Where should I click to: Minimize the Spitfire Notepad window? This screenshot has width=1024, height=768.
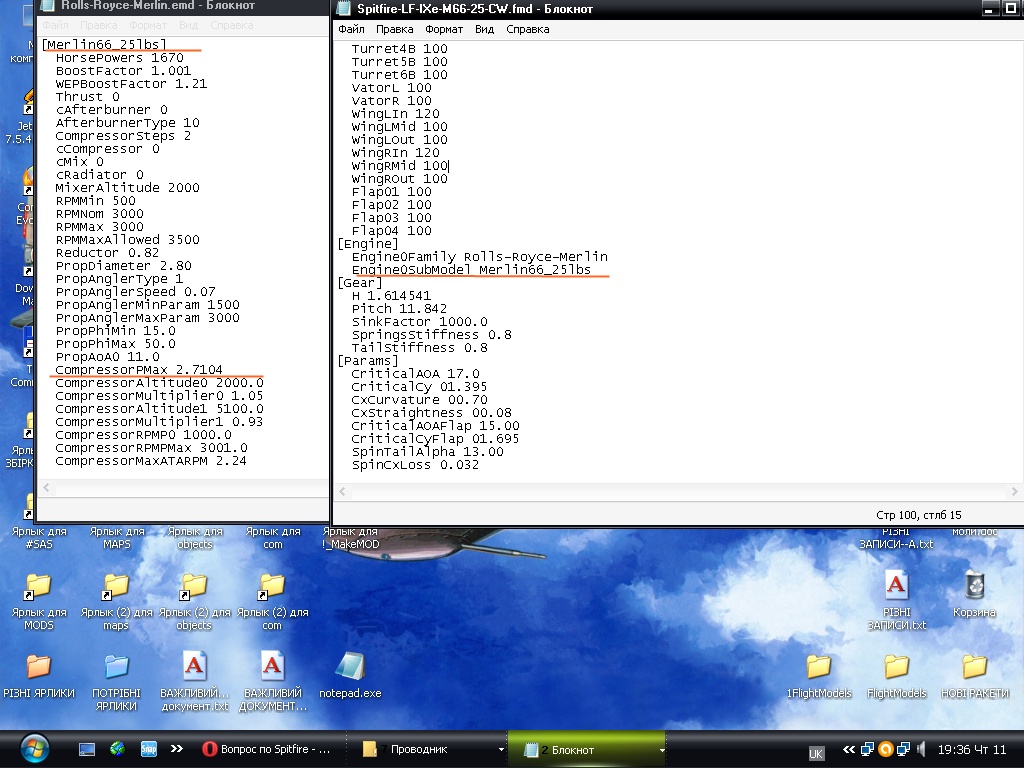click(x=991, y=8)
